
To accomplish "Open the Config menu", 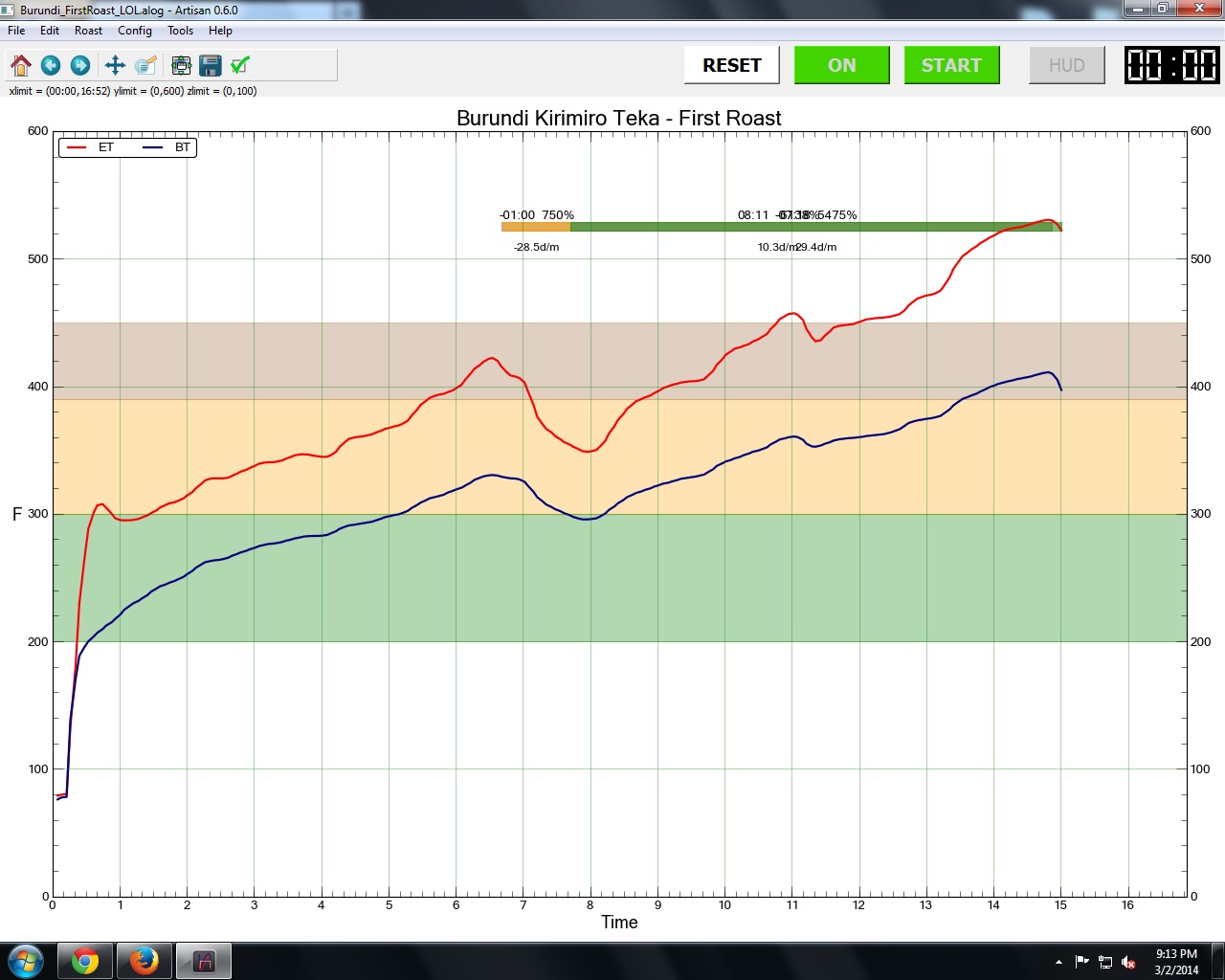I will point(135,31).
